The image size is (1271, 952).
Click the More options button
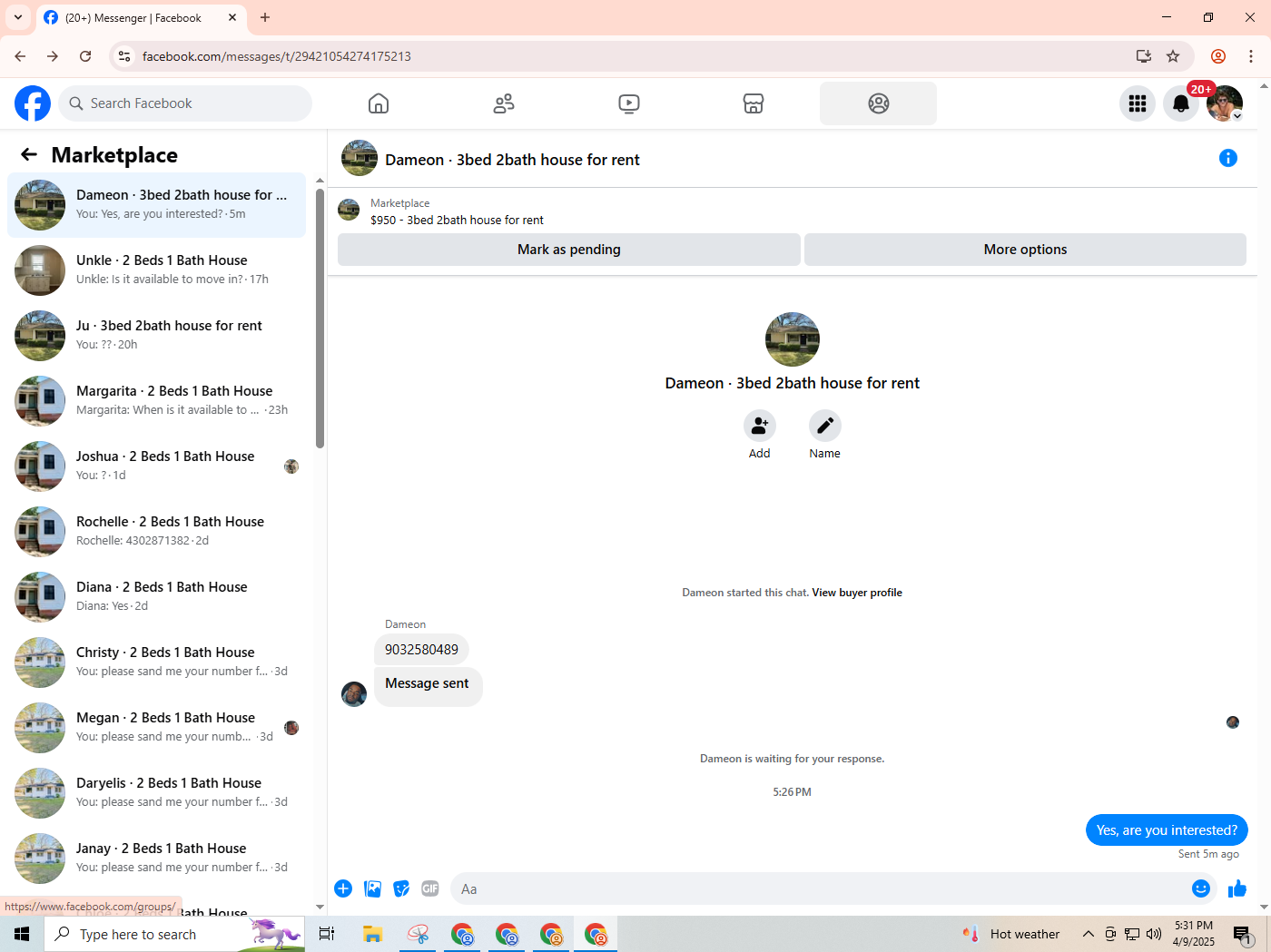(1025, 250)
